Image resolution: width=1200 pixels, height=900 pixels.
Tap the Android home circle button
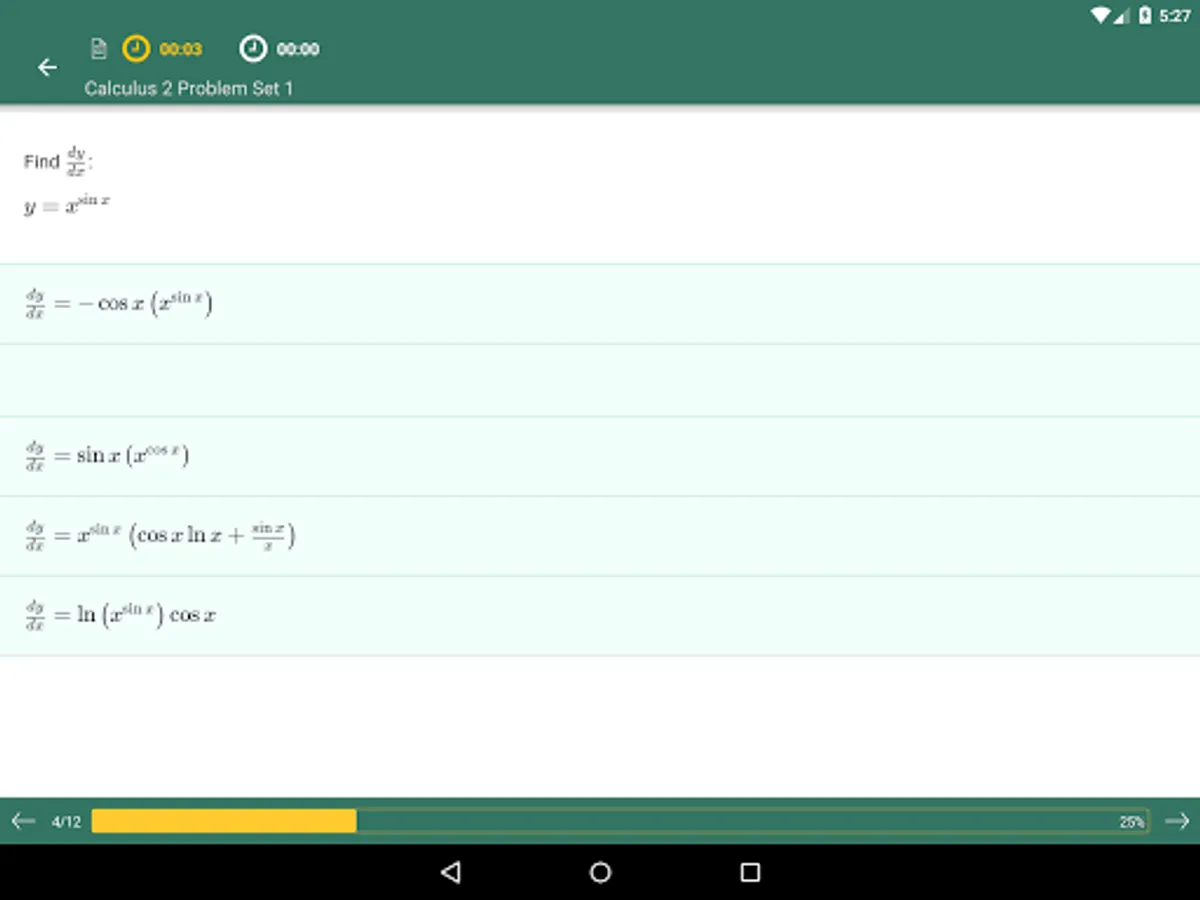coord(600,872)
